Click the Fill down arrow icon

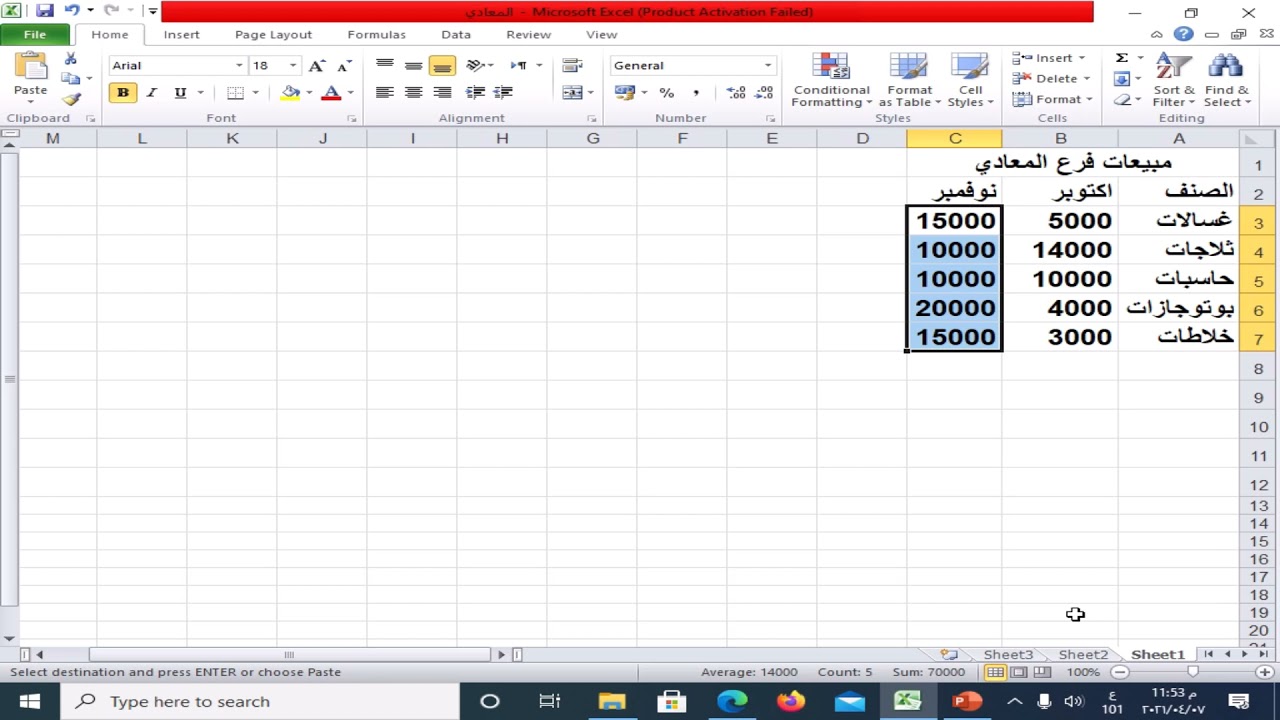pyautogui.click(x=1122, y=79)
